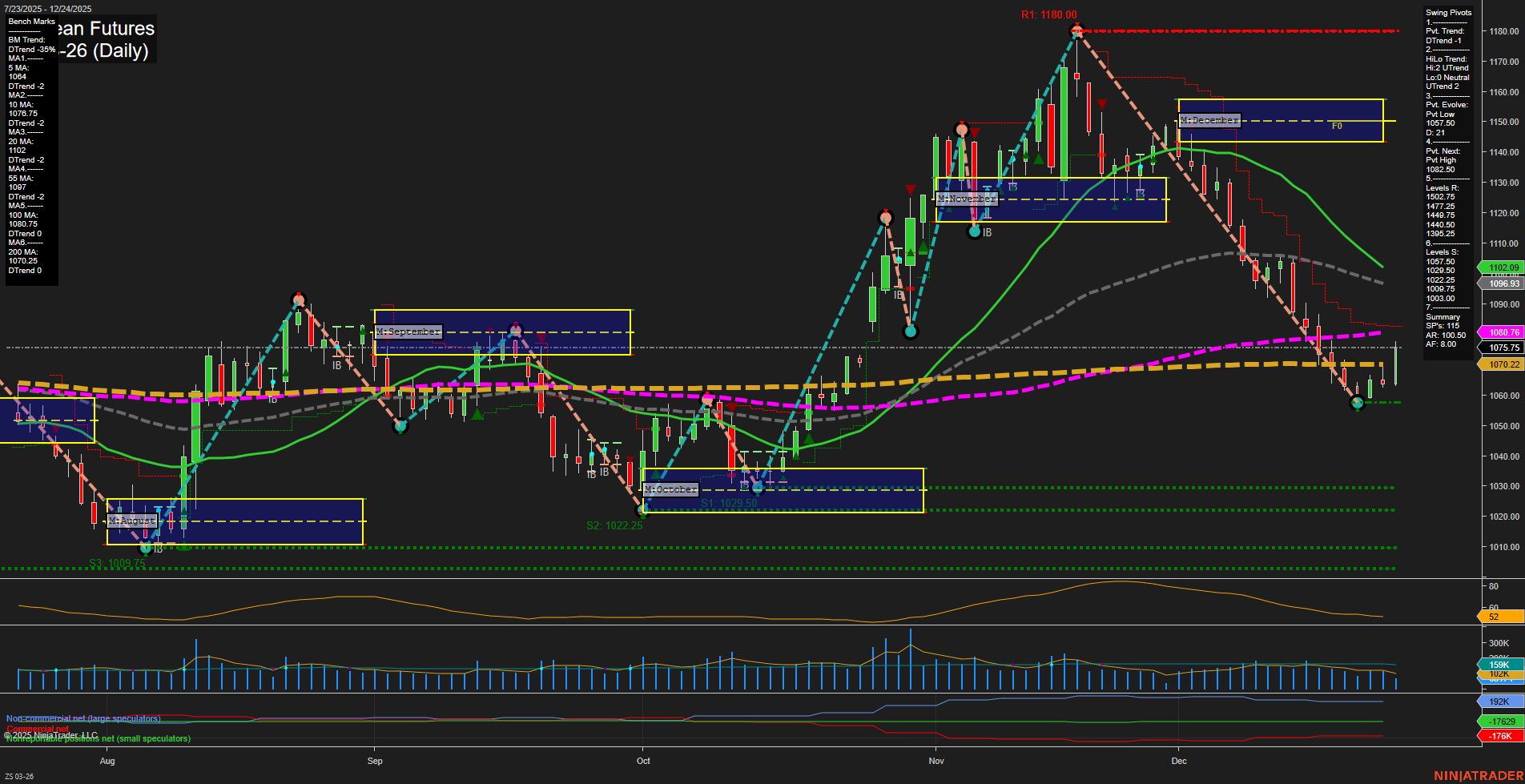
Task: Expand the M:December range box label
Action: 1209,120
